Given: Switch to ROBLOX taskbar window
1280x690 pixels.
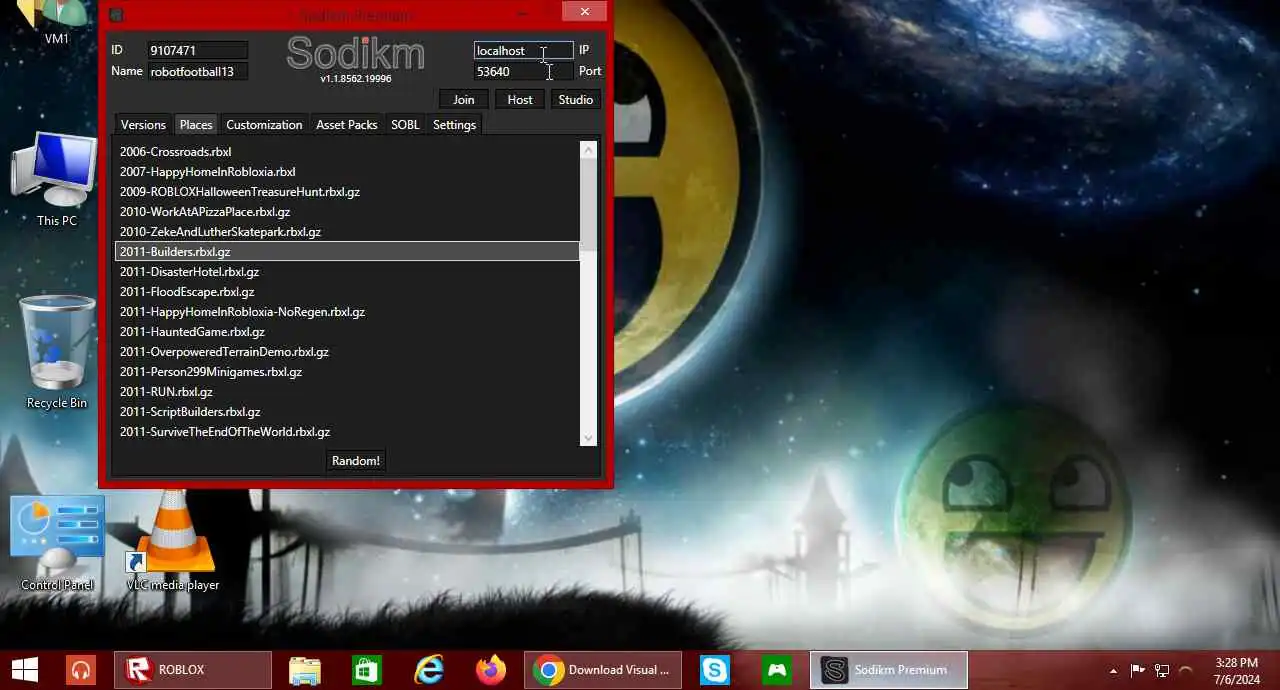Looking at the screenshot, I should (x=193, y=670).
